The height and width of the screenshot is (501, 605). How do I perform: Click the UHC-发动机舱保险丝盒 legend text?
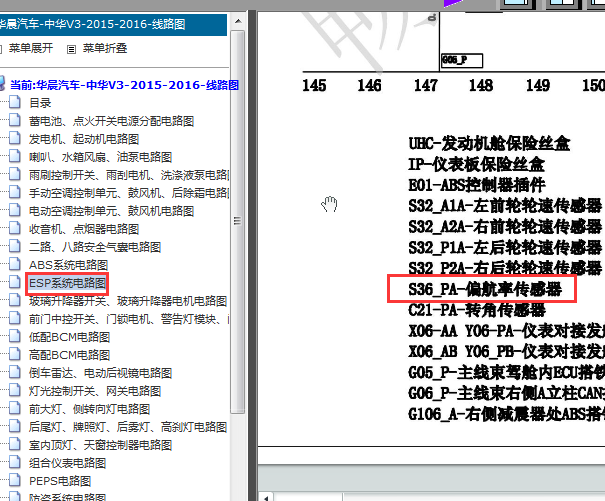point(489,143)
